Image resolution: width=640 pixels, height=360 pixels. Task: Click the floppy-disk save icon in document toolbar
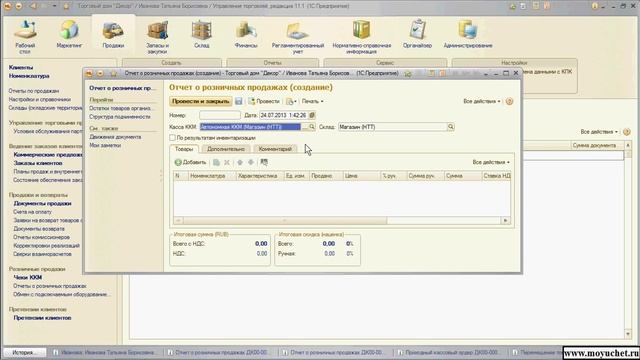click(x=239, y=101)
